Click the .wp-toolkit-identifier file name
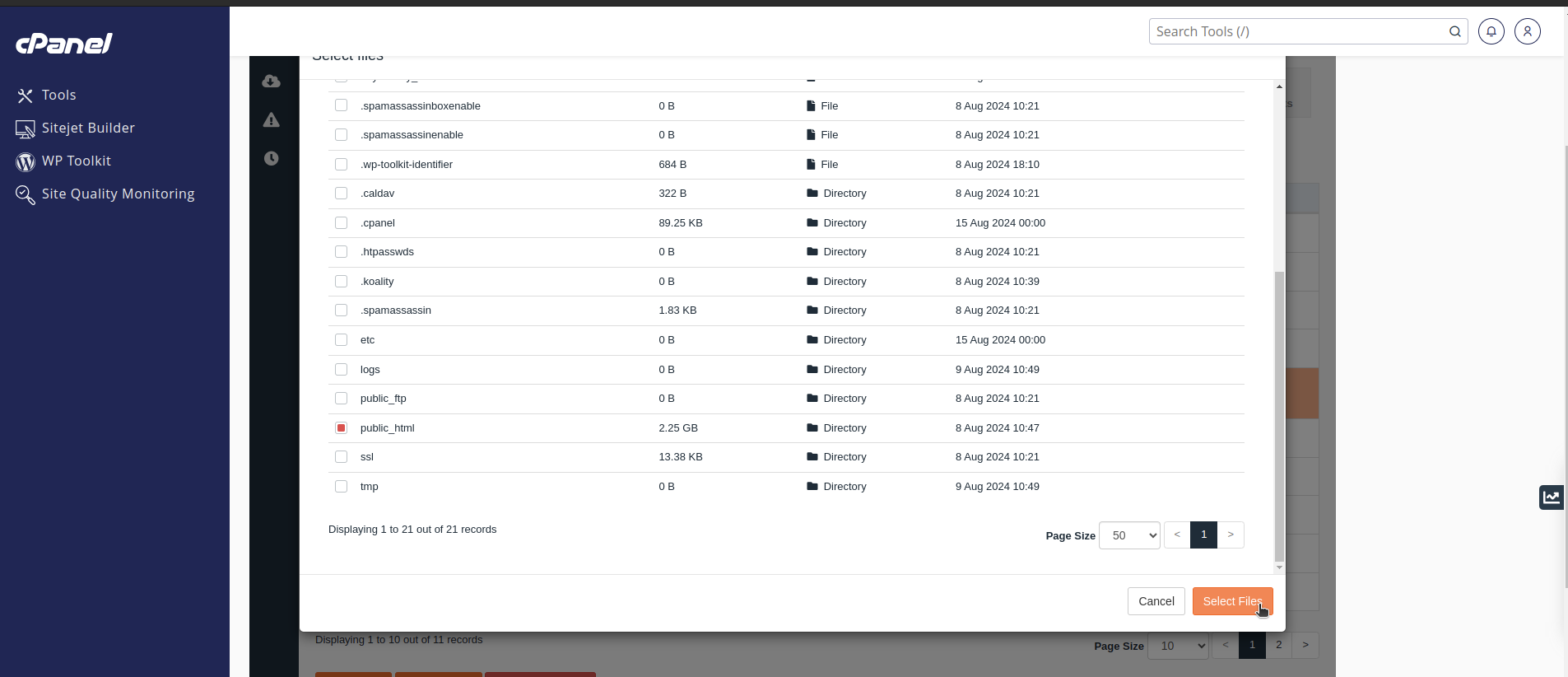1568x677 pixels. coord(407,164)
